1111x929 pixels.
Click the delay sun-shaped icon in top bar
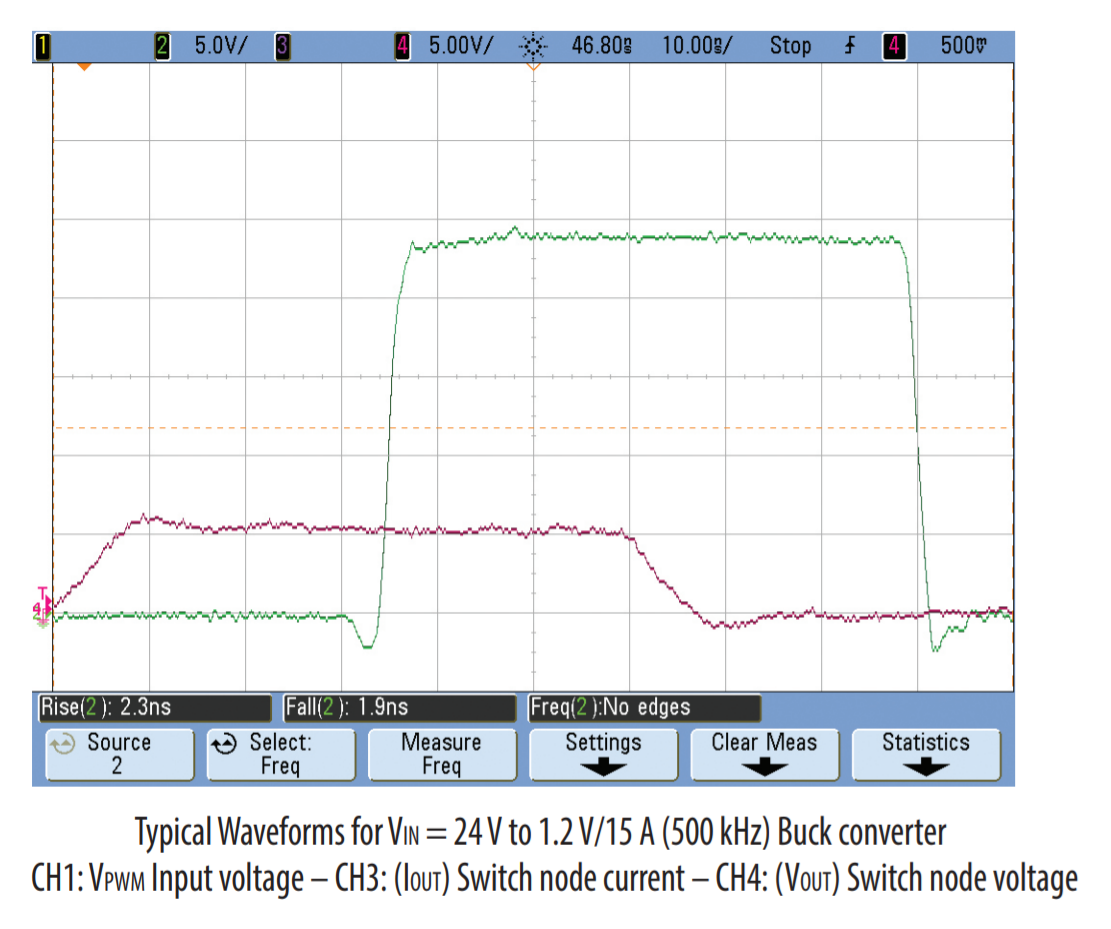coord(533,45)
